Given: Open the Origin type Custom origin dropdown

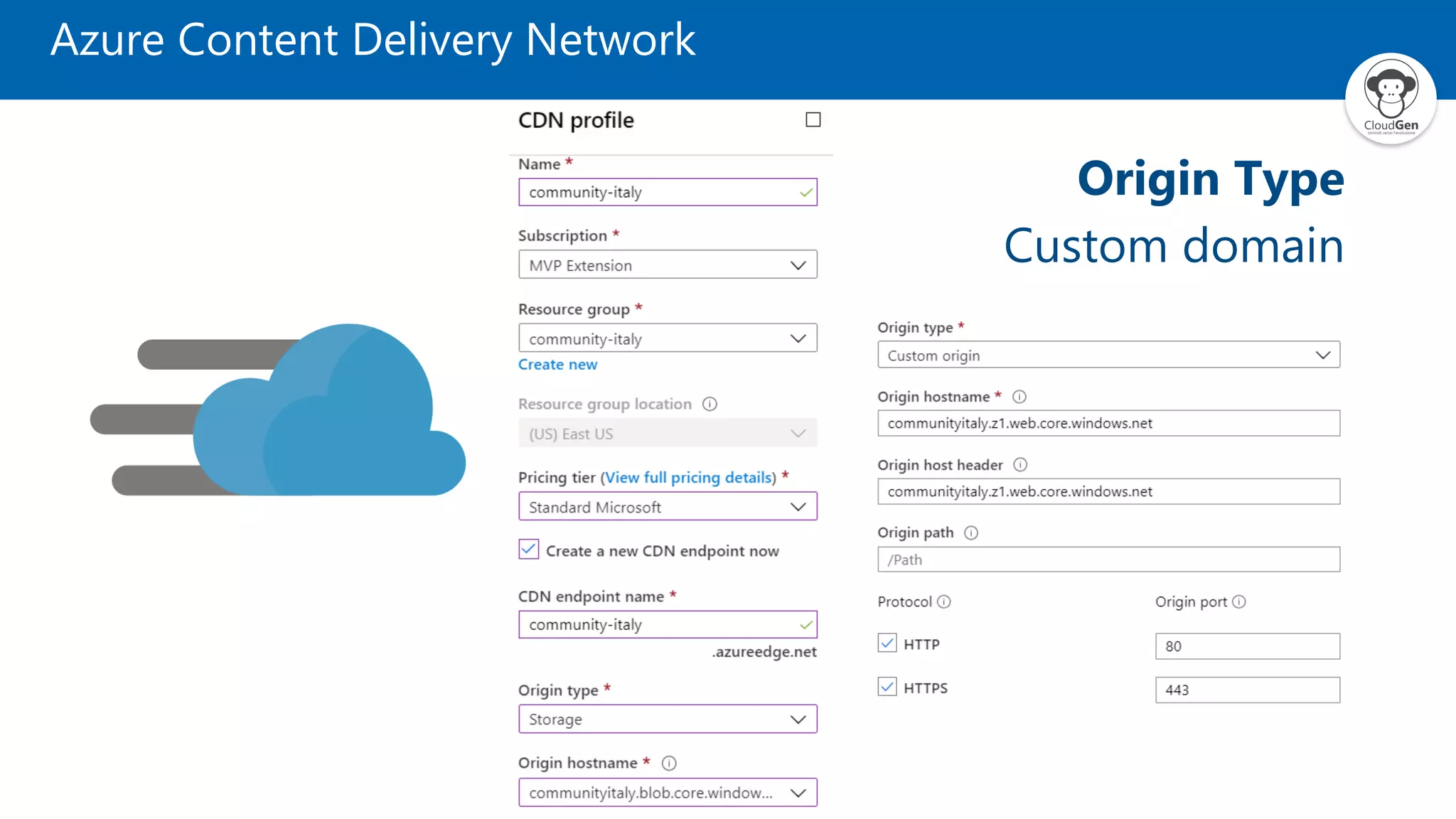Looking at the screenshot, I should tap(1108, 355).
